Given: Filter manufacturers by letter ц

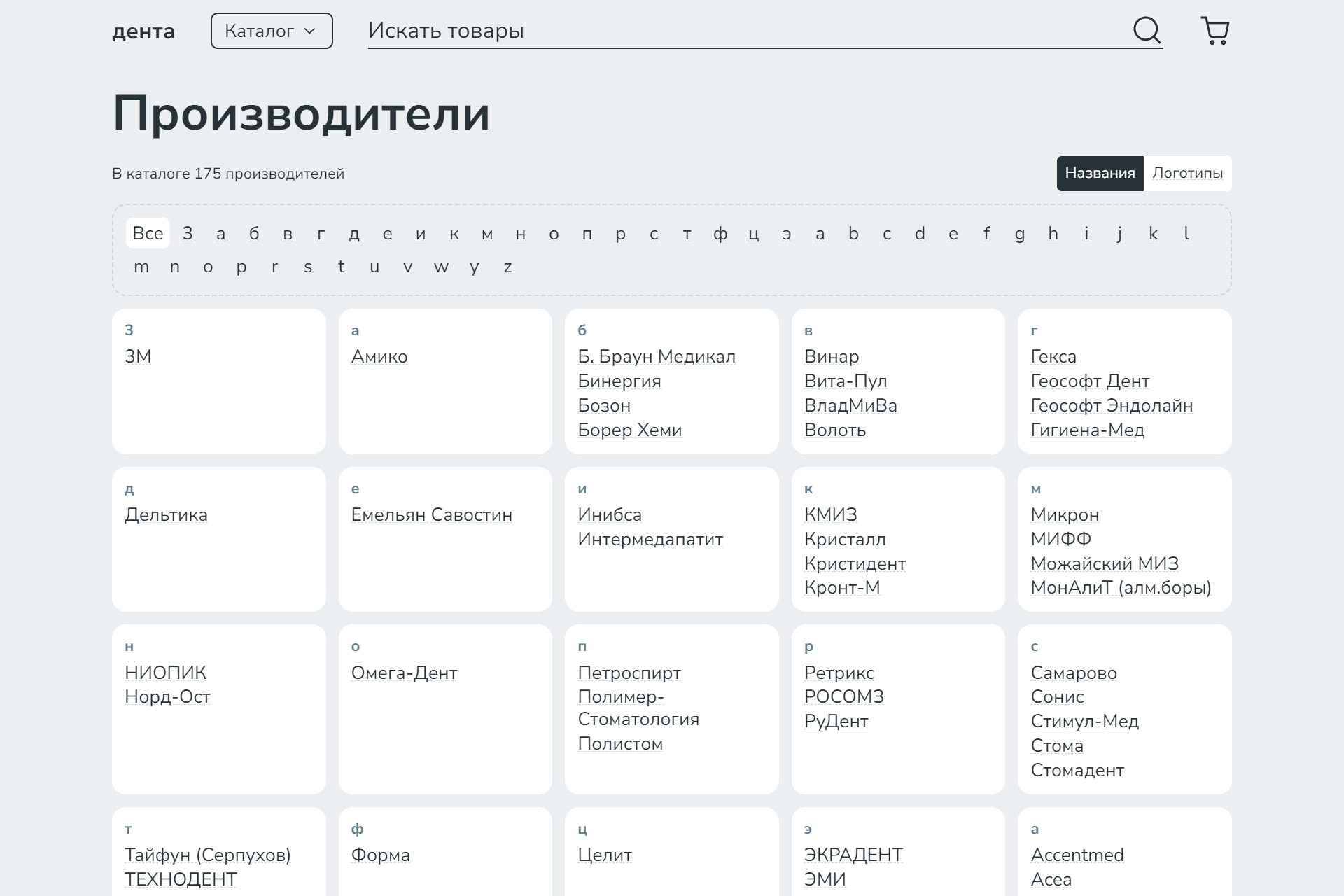Looking at the screenshot, I should [x=754, y=233].
